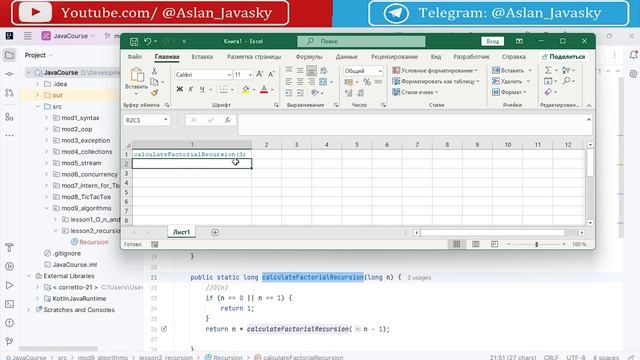Toggle bottom vertical alignment
This screenshot has width=640, height=360.
[x=311, y=71]
